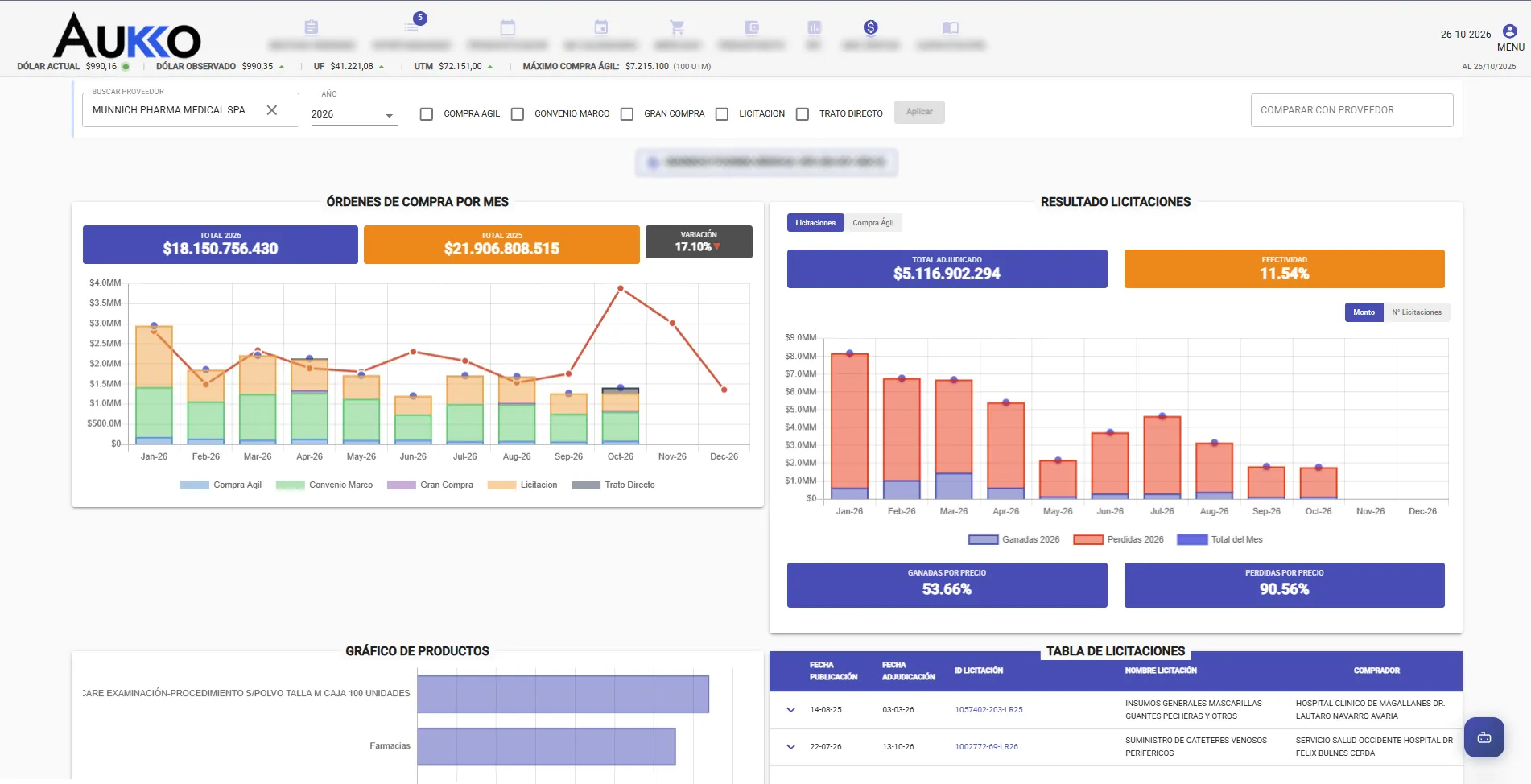
Task: Enable the Convenio Marco checkbox
Action: click(x=518, y=114)
